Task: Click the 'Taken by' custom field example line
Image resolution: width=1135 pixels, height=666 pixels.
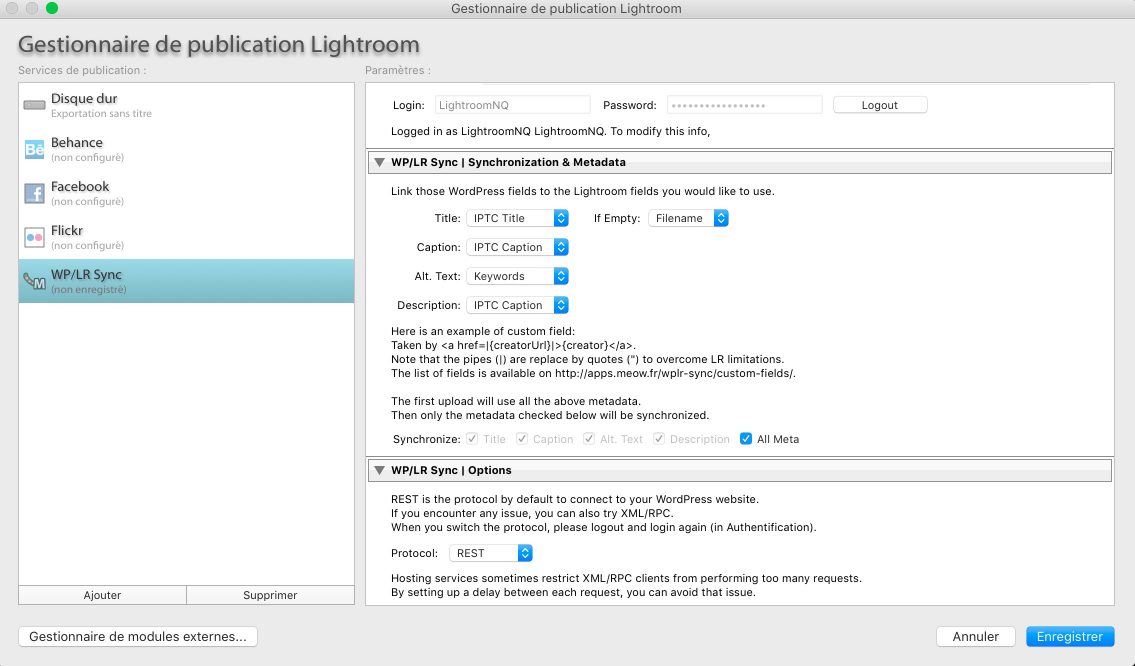Action: (513, 345)
